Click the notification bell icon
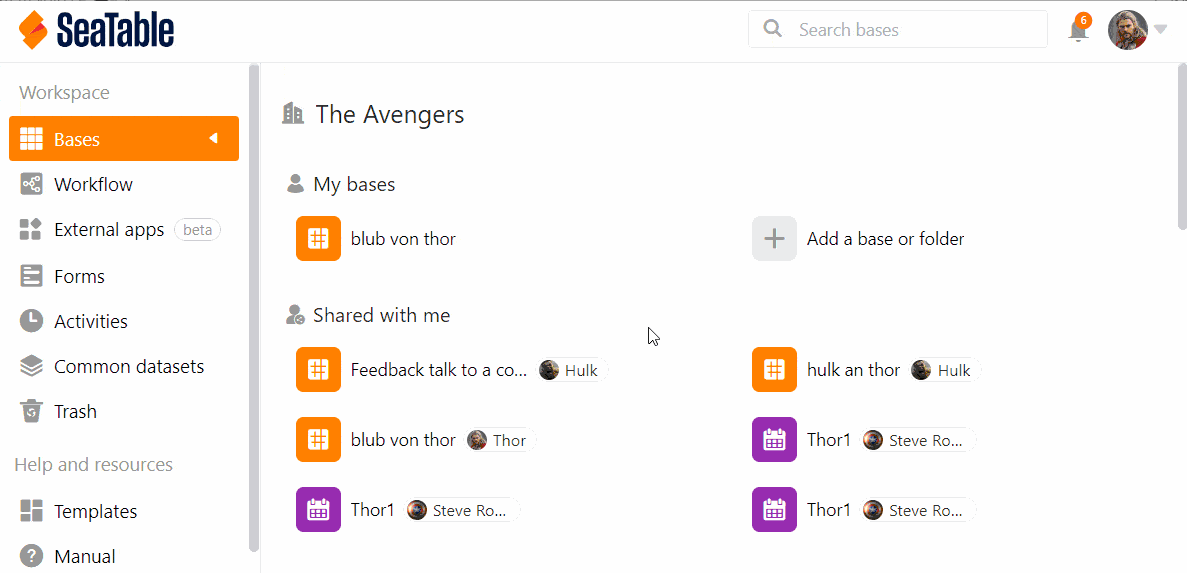The width and height of the screenshot is (1187, 573). pyautogui.click(x=1078, y=30)
